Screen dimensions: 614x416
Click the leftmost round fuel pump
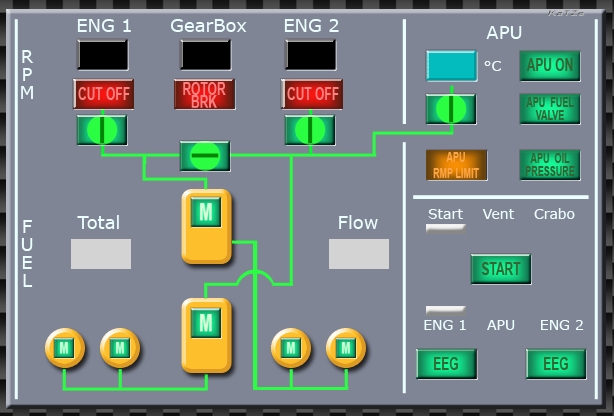coord(65,348)
